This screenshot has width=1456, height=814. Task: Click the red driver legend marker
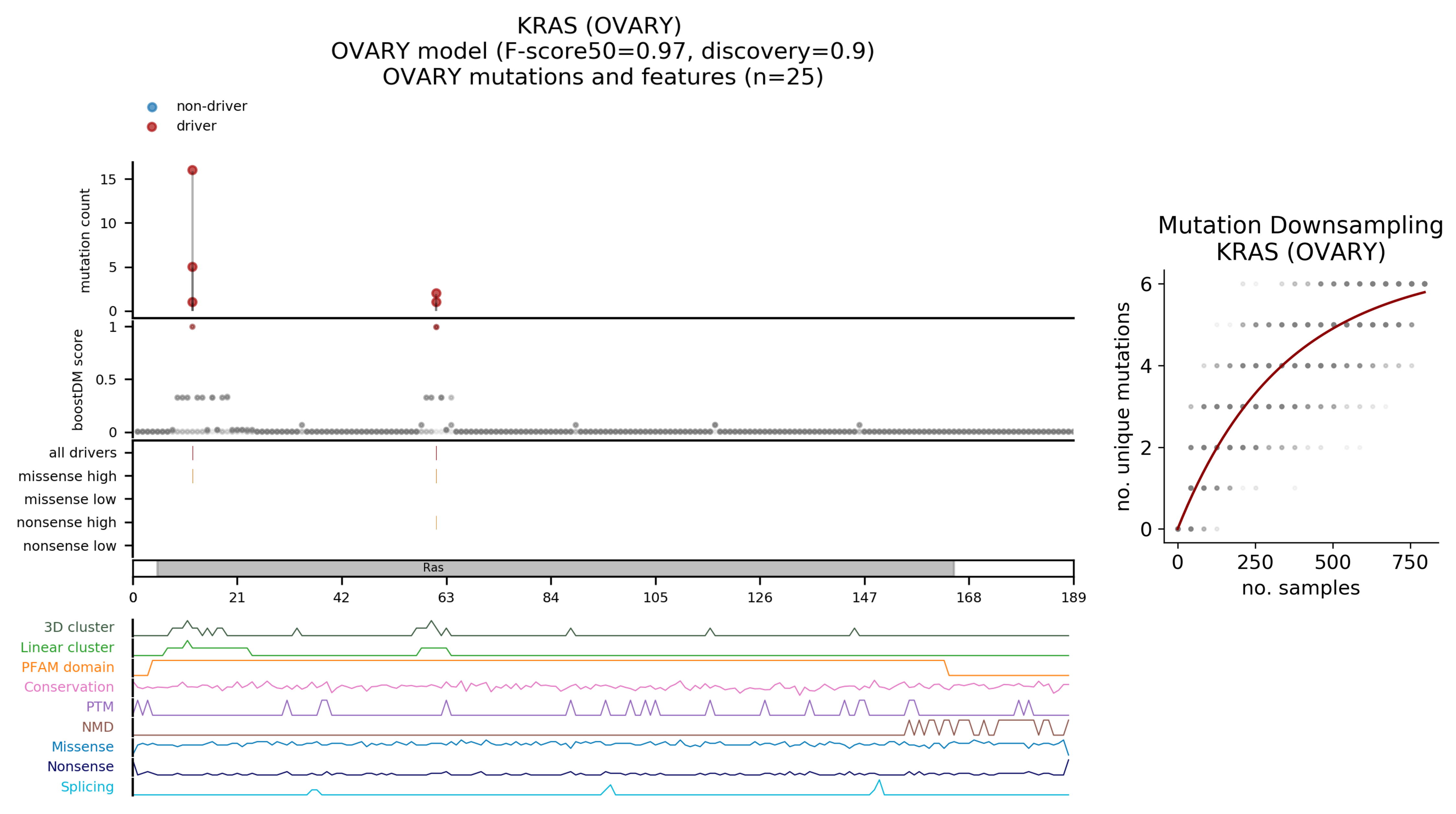point(152,127)
